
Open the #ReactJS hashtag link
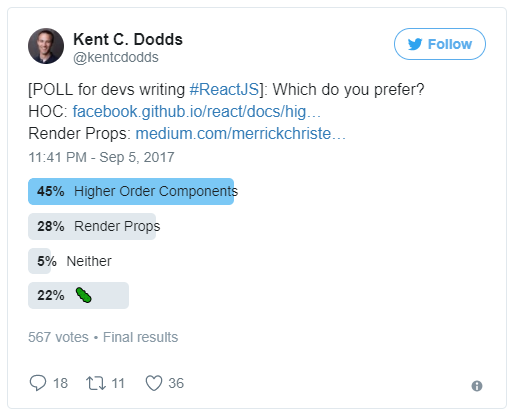224,89
